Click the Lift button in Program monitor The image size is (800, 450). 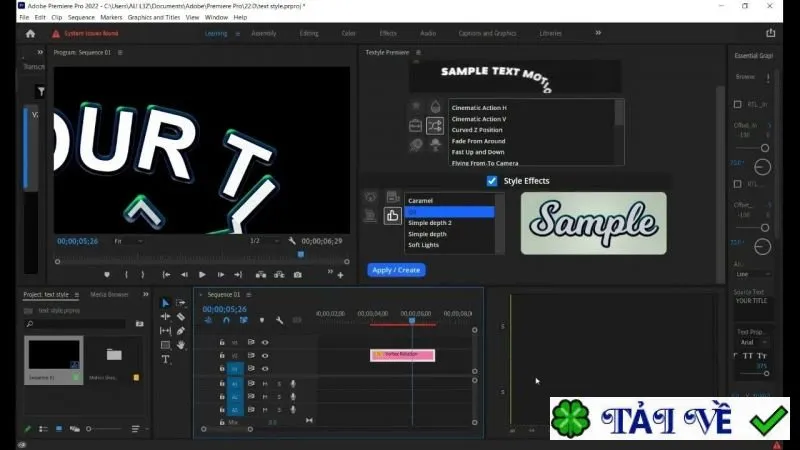click(261, 274)
